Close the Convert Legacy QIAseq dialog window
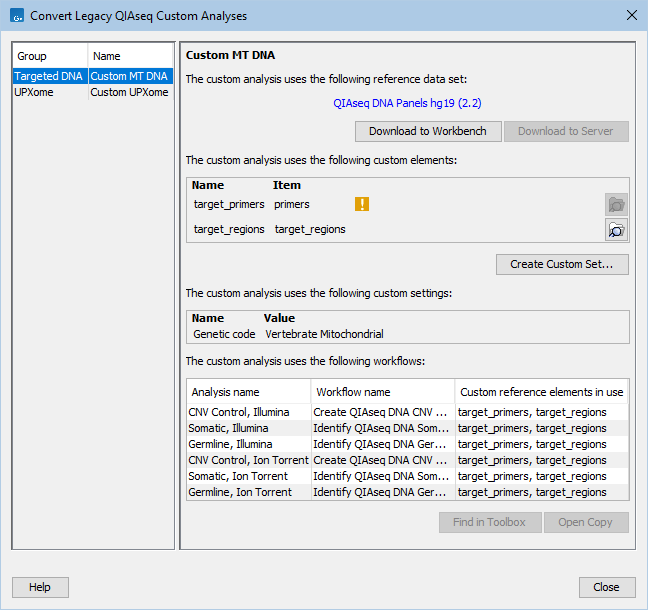Viewport: 648px width, 610px height. tap(631, 15)
